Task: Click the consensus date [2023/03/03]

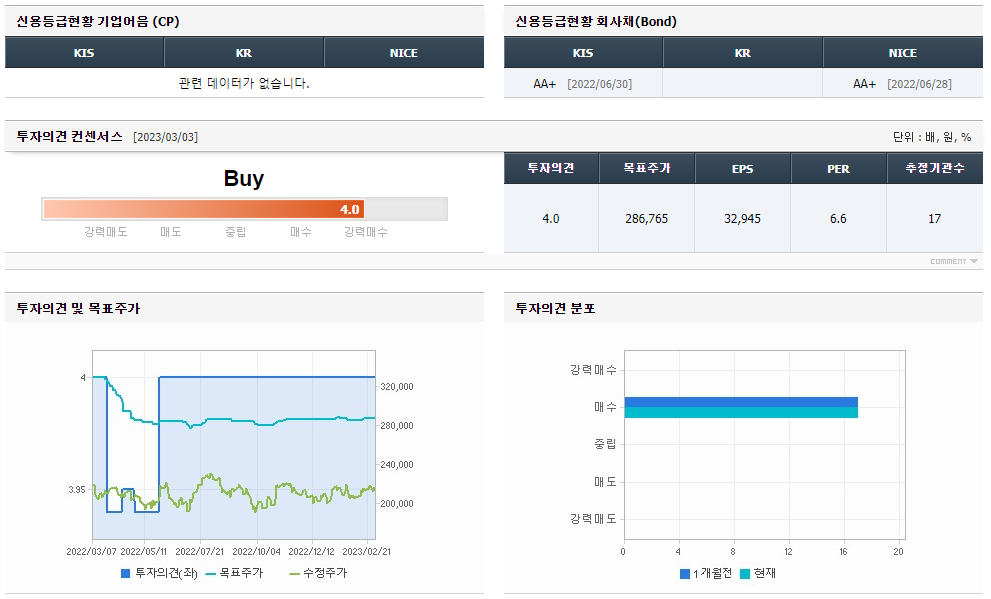Action: [x=166, y=137]
